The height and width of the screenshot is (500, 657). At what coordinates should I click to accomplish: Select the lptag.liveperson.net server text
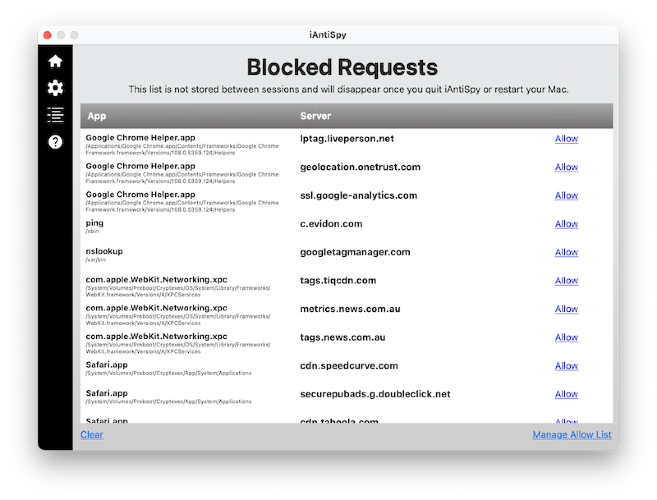[347, 139]
